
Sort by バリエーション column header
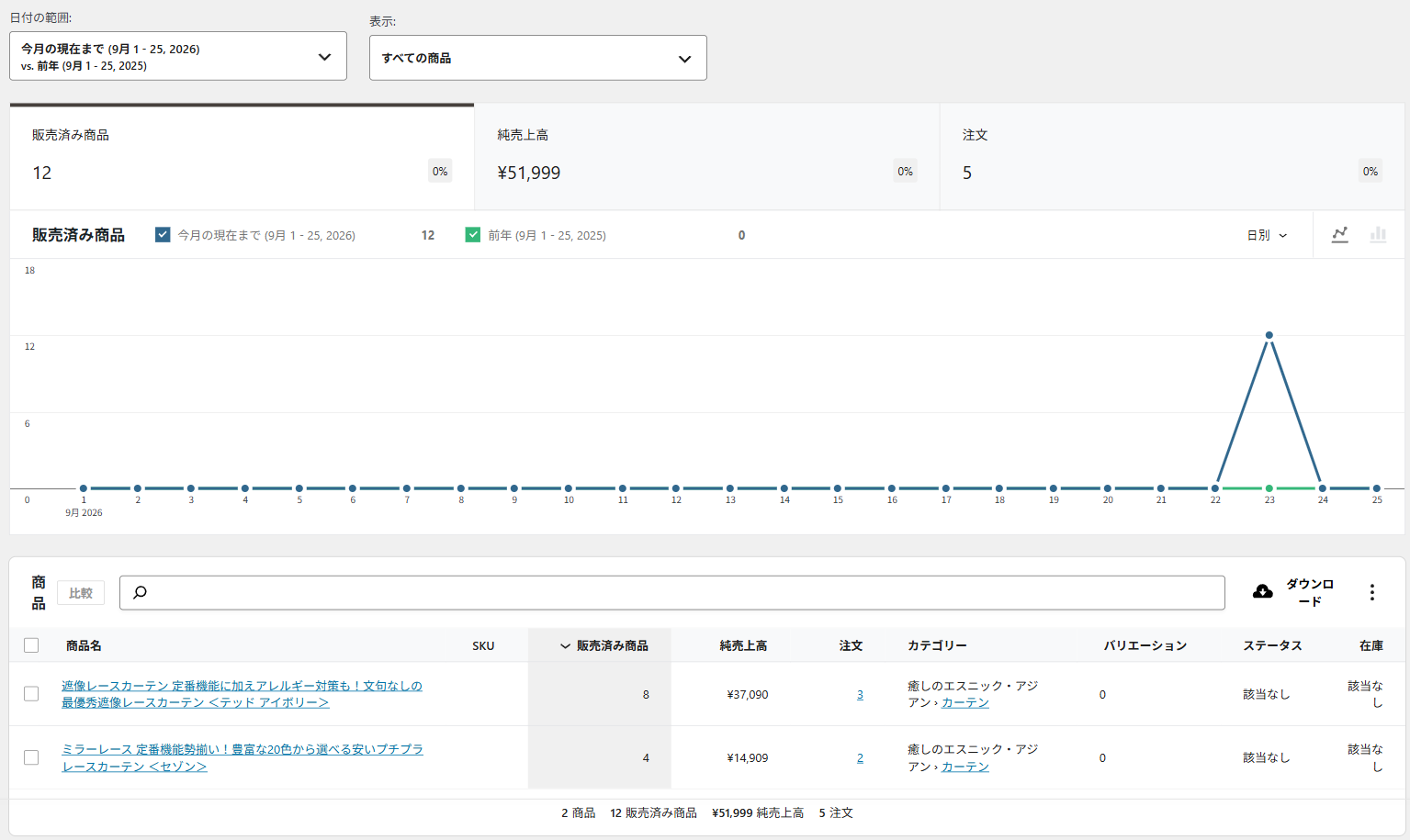click(1145, 645)
